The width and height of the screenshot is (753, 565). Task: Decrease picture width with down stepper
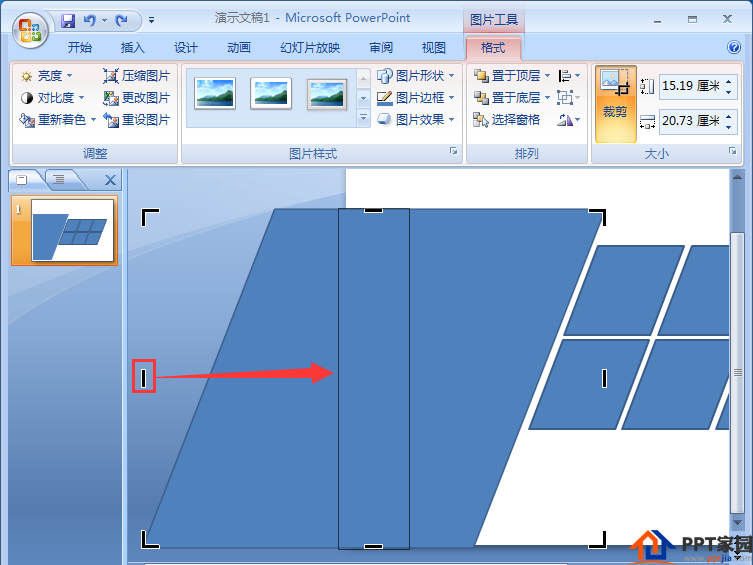[729, 127]
